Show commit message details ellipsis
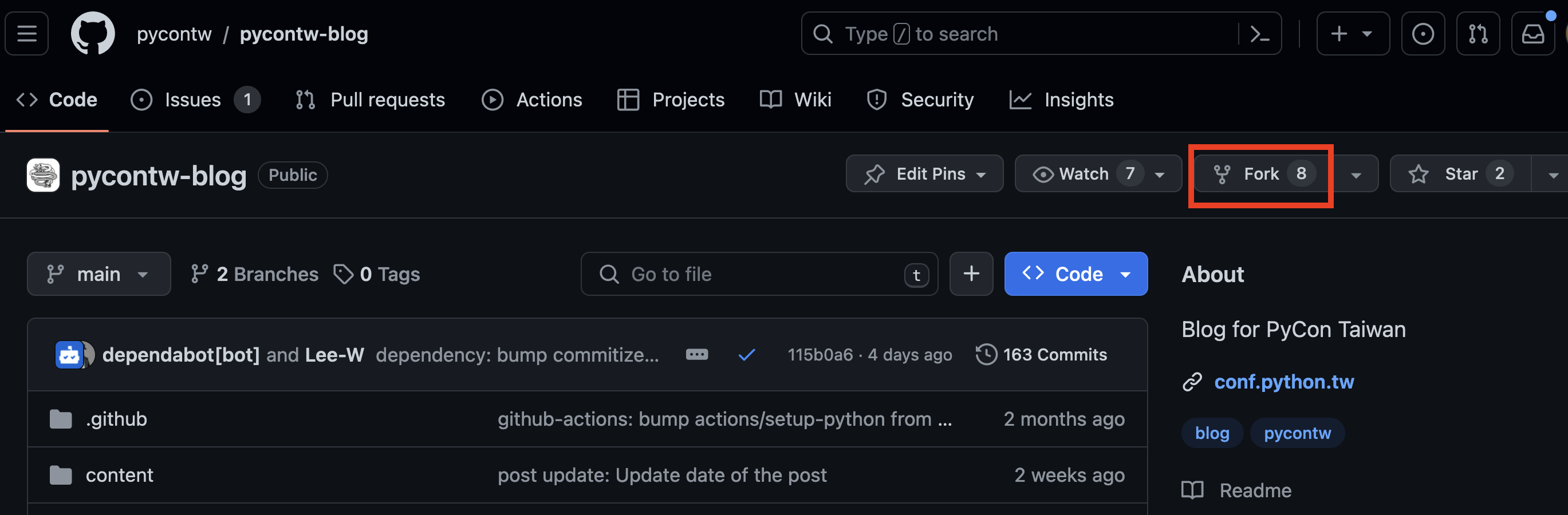 (696, 354)
